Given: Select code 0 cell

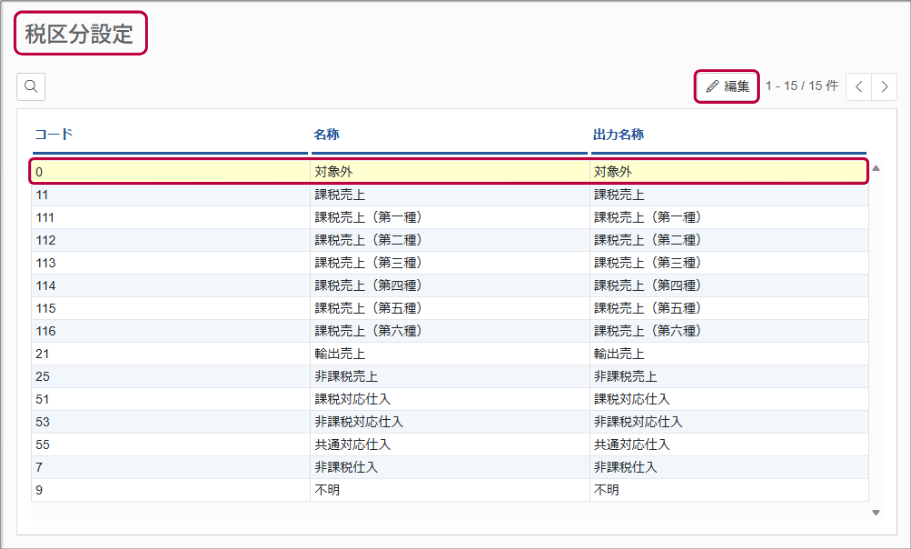Looking at the screenshot, I should click(x=171, y=171).
